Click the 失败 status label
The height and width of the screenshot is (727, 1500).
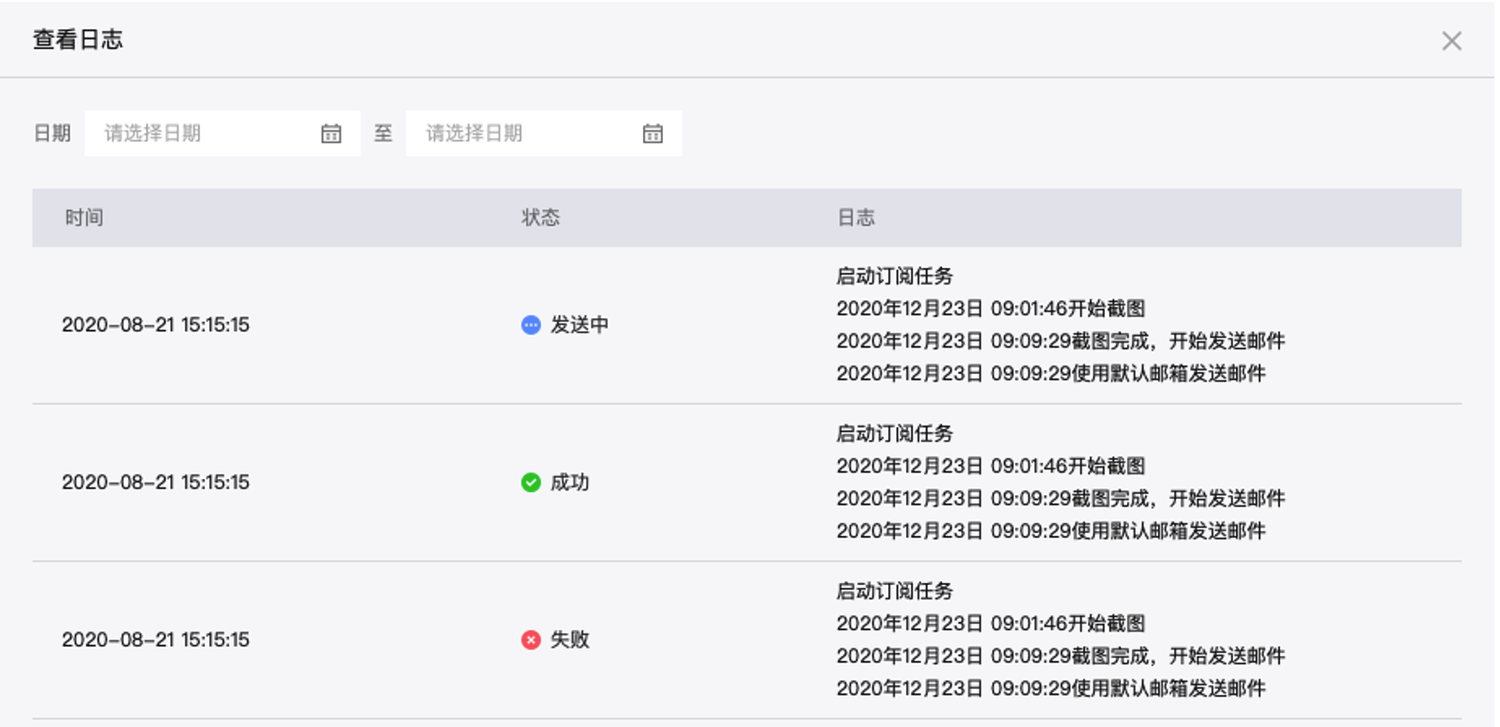[570, 640]
